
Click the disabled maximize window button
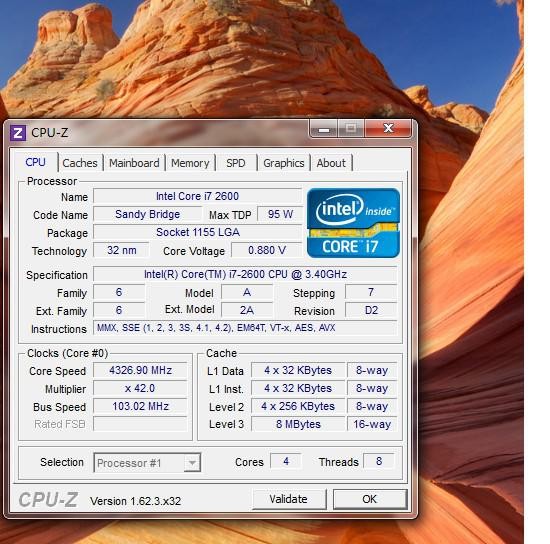pyautogui.click(x=351, y=128)
